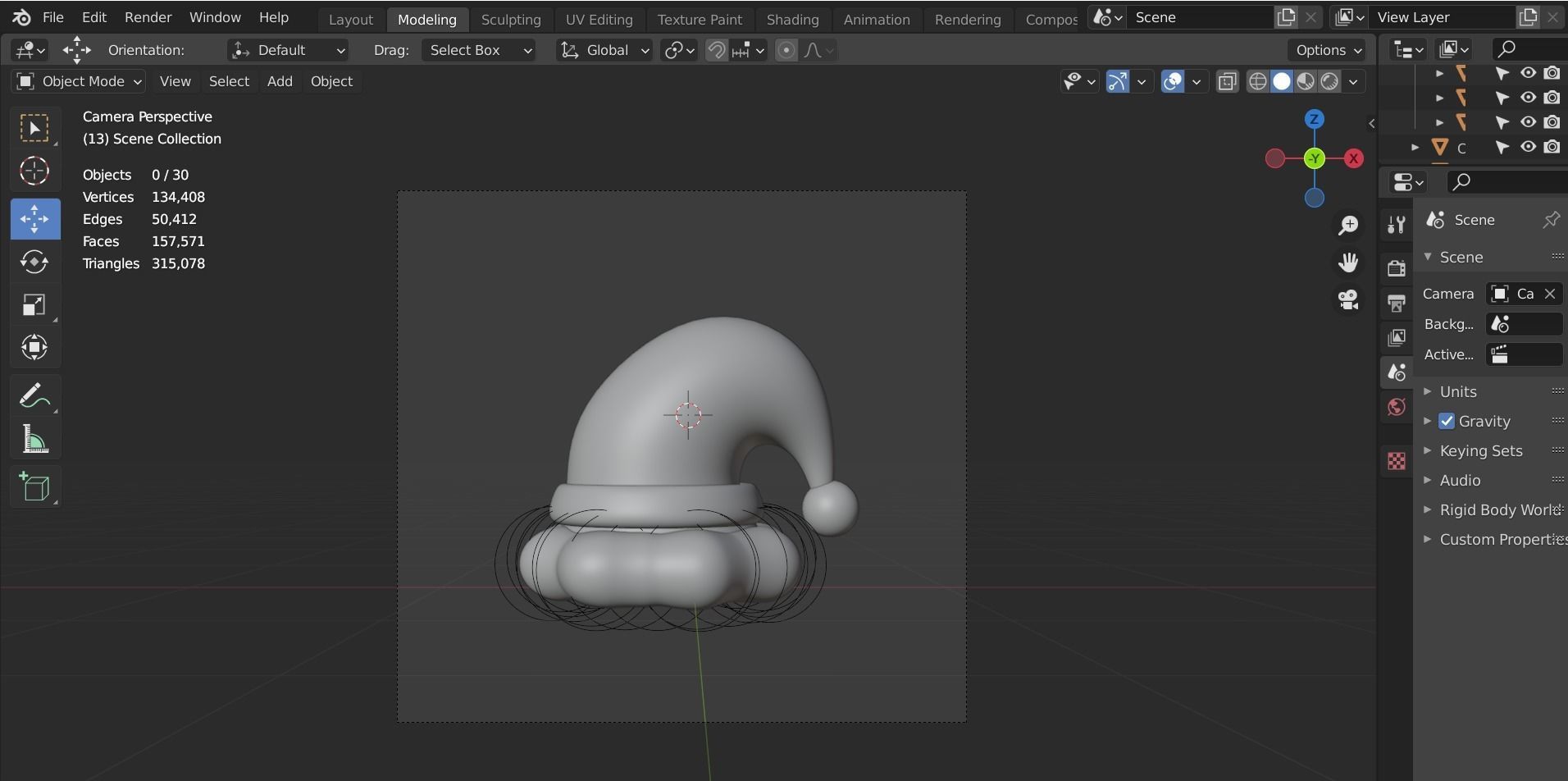Image resolution: width=1568 pixels, height=781 pixels.
Task: Open the Render properties tab
Action: 1397,268
